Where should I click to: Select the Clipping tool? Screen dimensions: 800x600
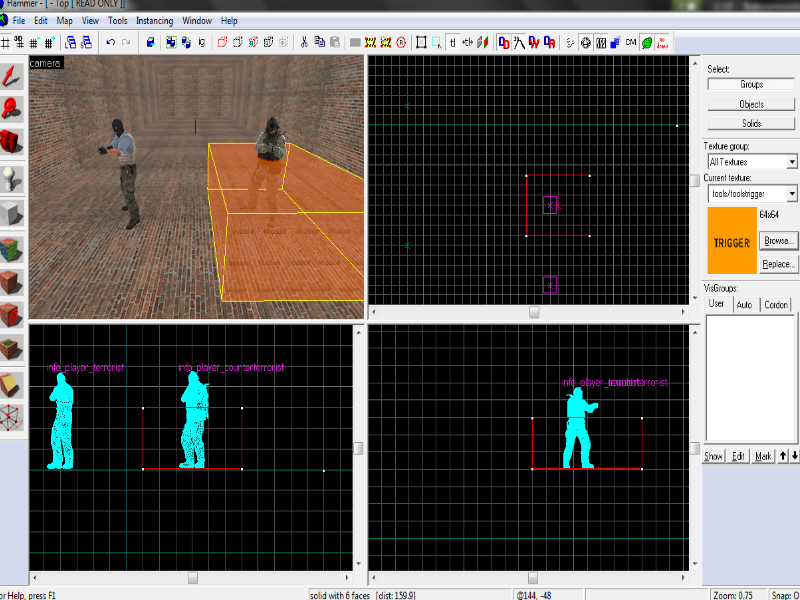pos(11,385)
